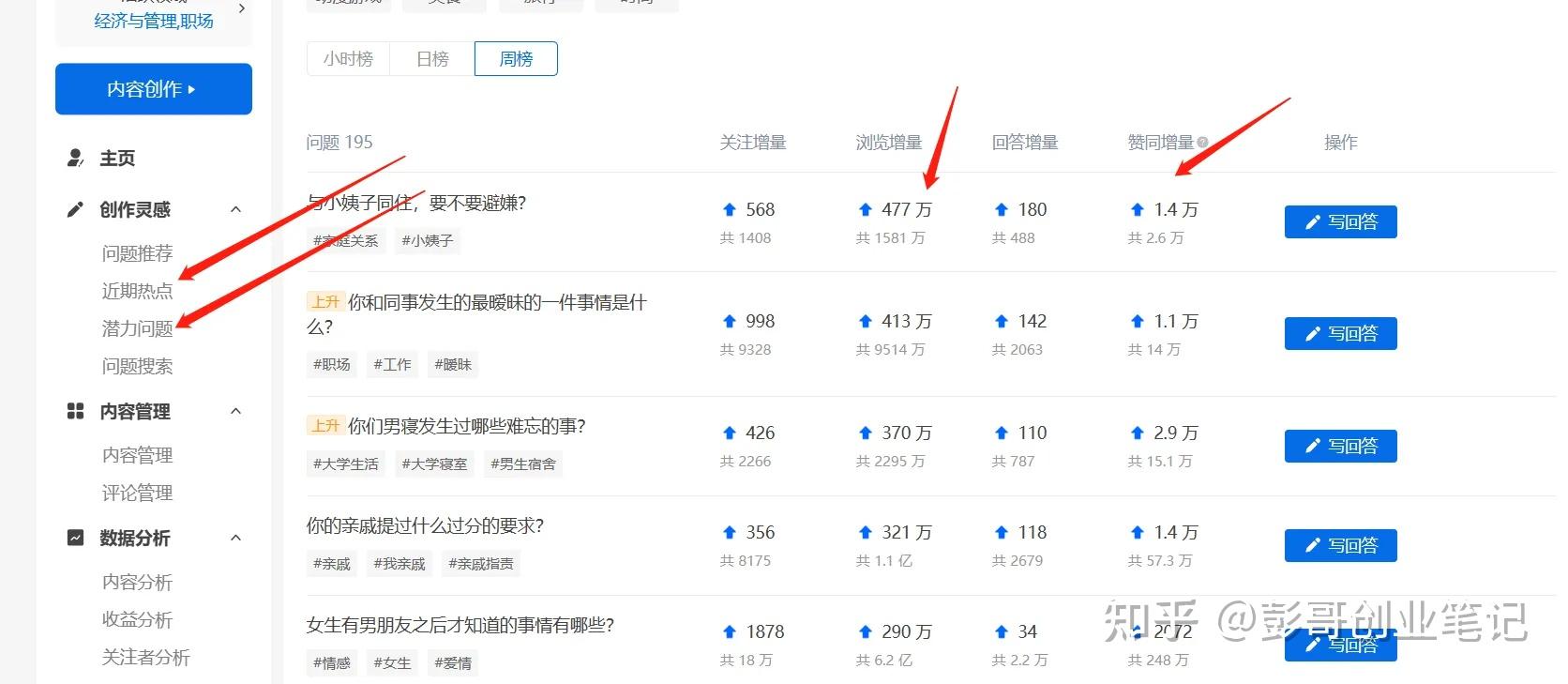Image resolution: width=1568 pixels, height=684 pixels.
Task: Click the 操作 column header
Action: pos(1341,143)
